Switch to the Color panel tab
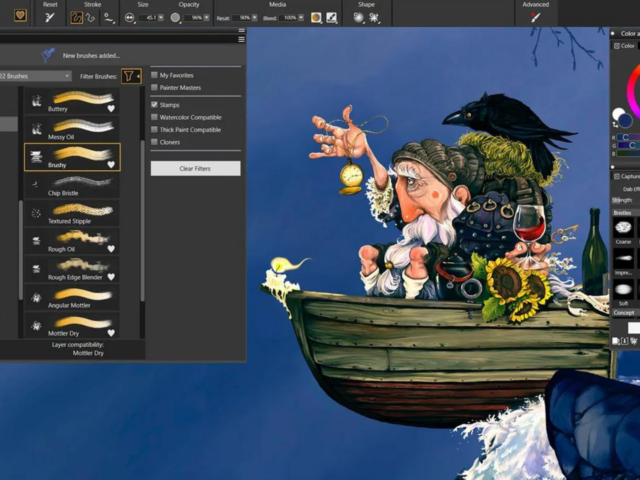The image size is (640, 480). pyautogui.click(x=625, y=46)
